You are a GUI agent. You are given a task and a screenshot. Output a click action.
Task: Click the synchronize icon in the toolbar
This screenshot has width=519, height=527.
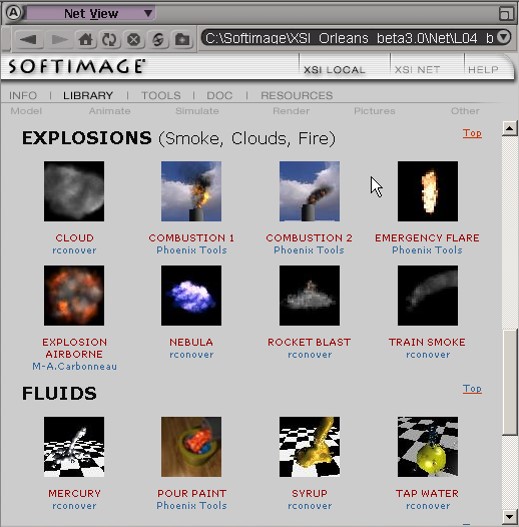pos(158,40)
